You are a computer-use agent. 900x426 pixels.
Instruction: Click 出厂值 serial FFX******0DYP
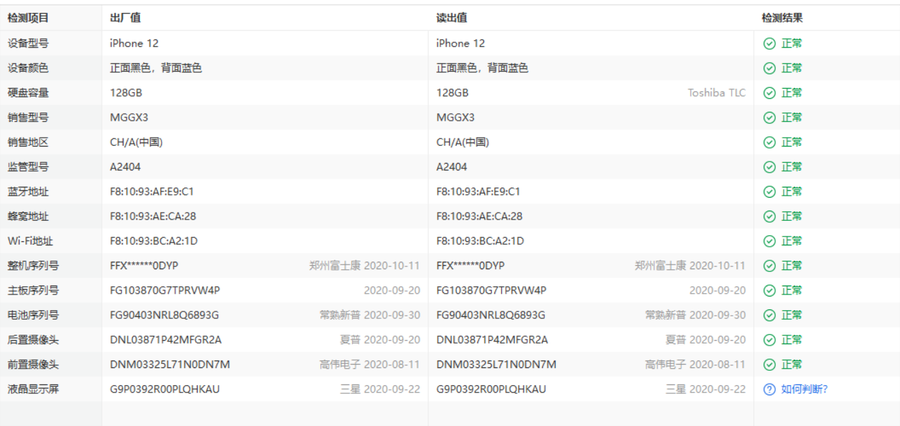pyautogui.click(x=144, y=265)
